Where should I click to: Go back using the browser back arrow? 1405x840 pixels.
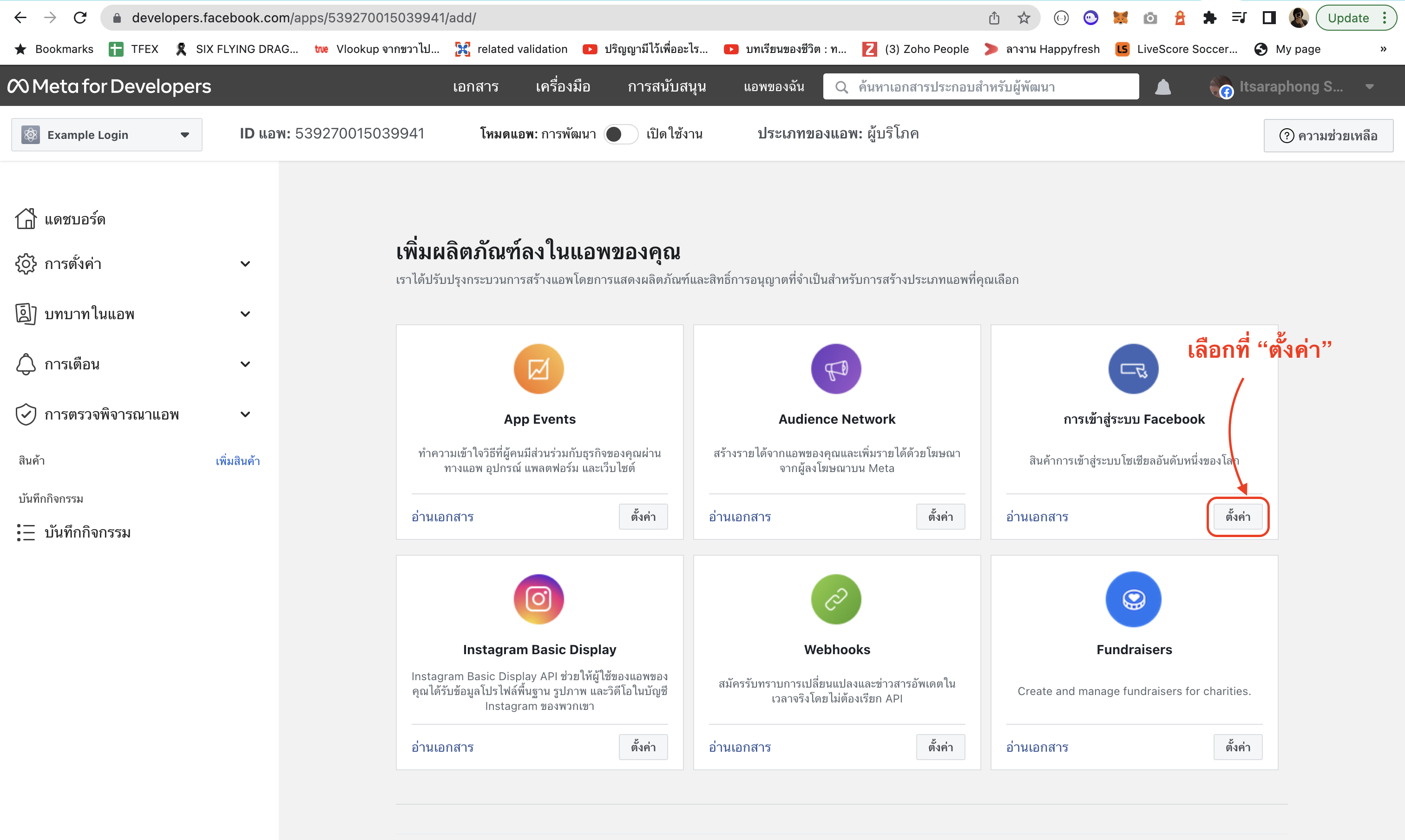point(20,18)
